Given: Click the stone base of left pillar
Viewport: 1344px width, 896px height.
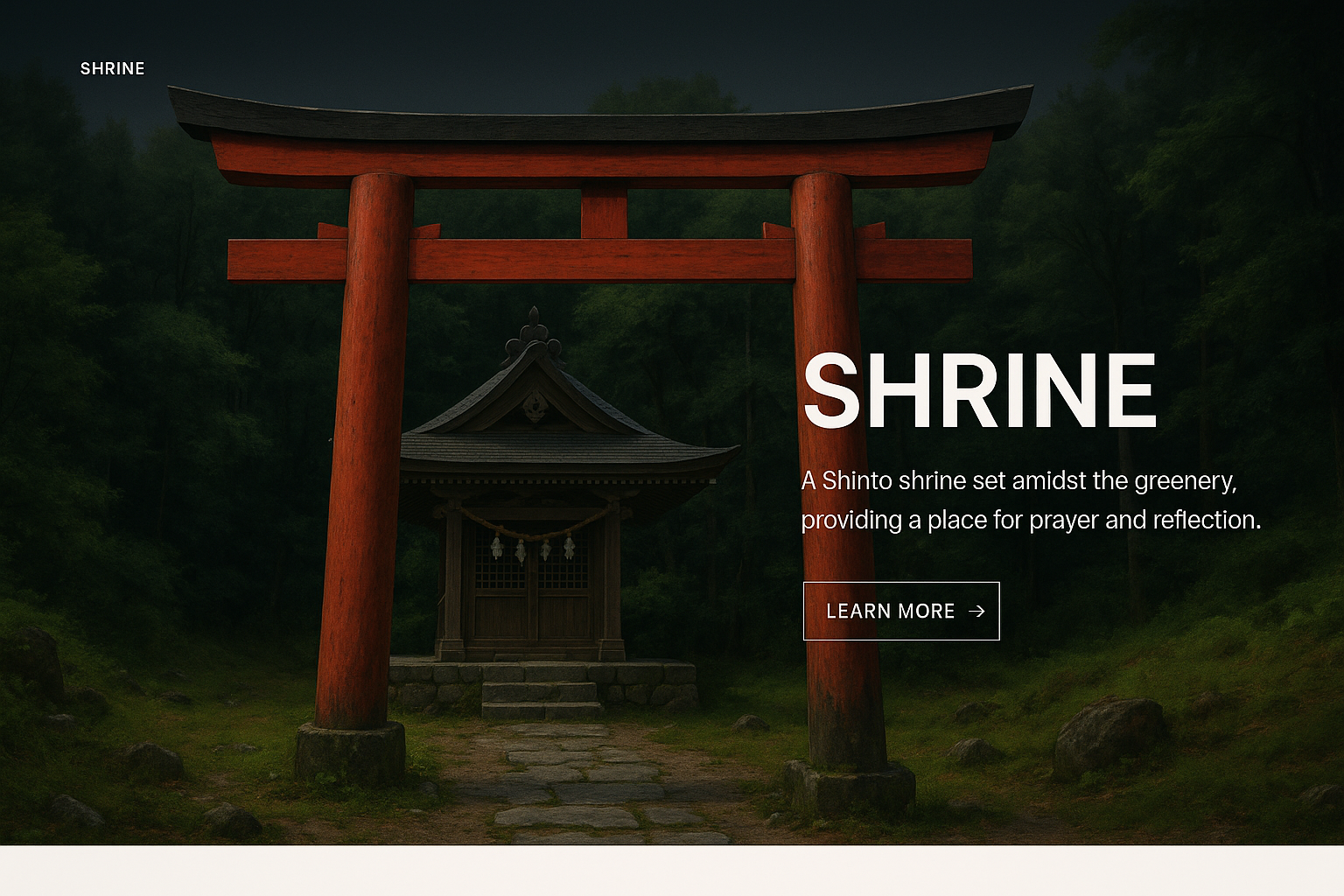Looking at the screenshot, I should pos(350,752).
